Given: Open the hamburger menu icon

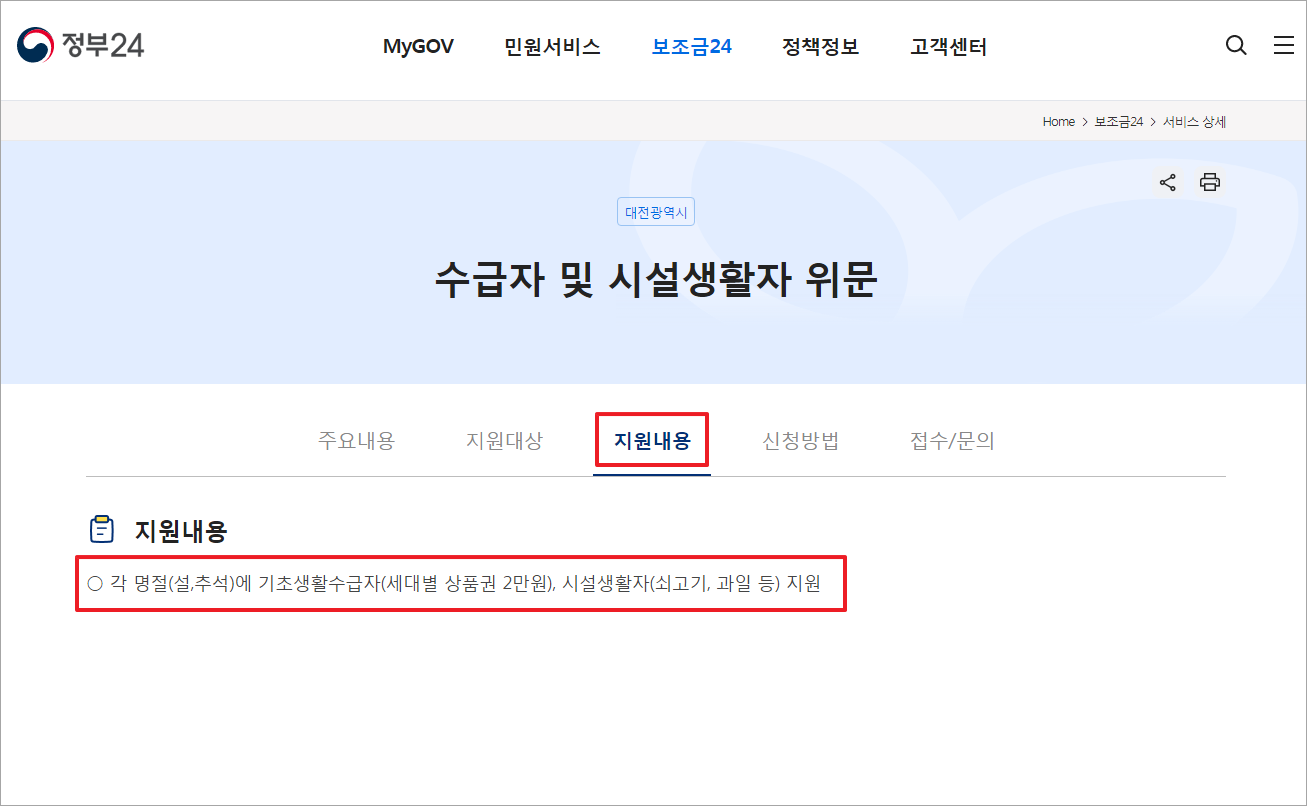Looking at the screenshot, I should (1284, 45).
